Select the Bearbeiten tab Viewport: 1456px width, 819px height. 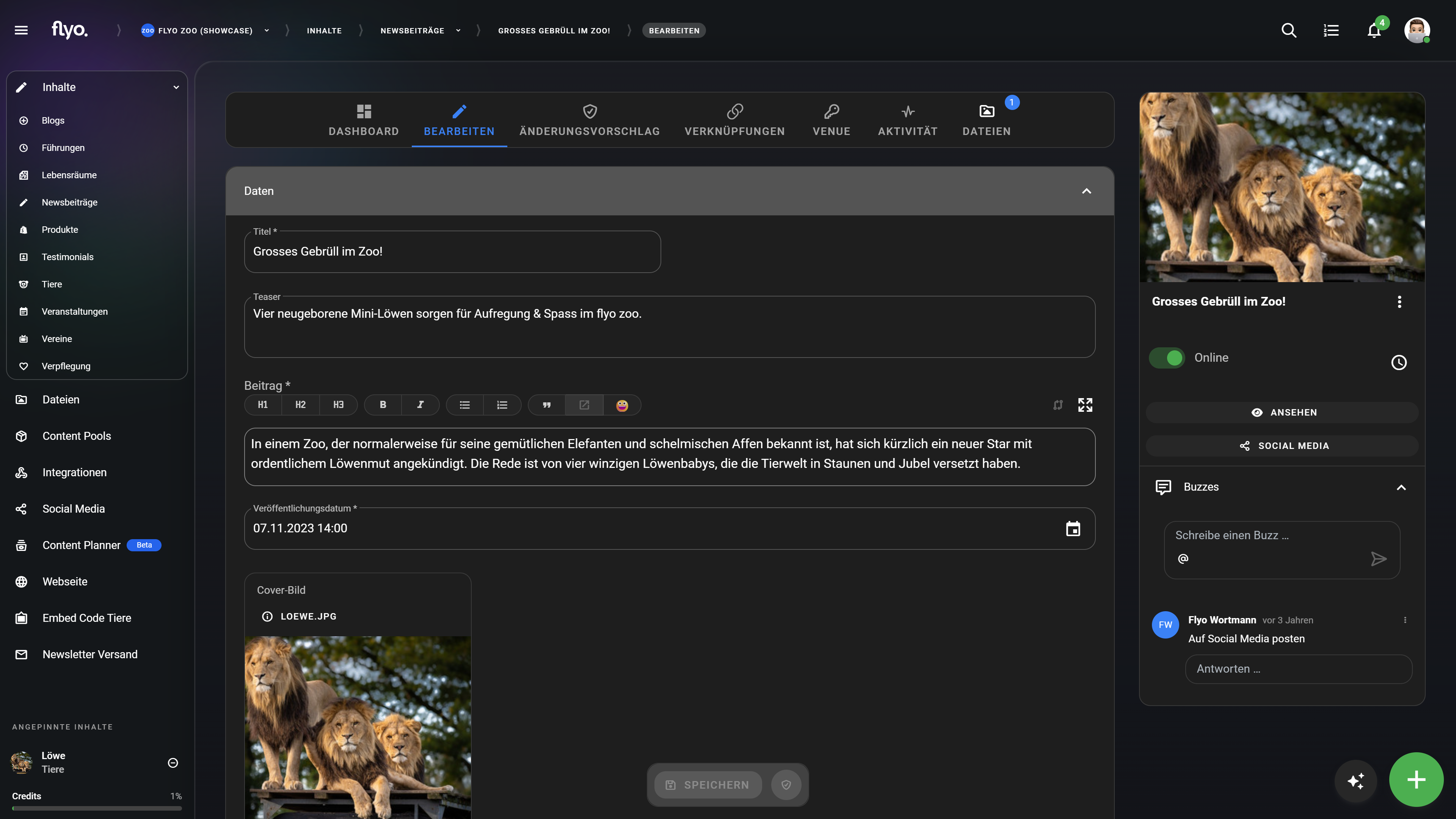[x=459, y=120]
